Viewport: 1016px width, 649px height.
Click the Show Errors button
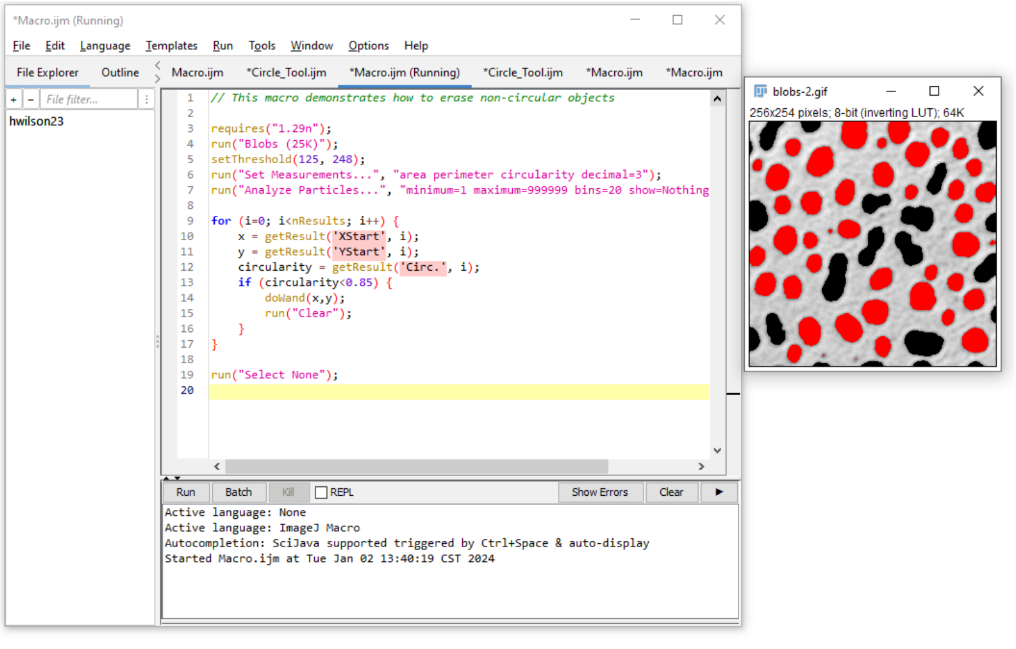(x=600, y=492)
